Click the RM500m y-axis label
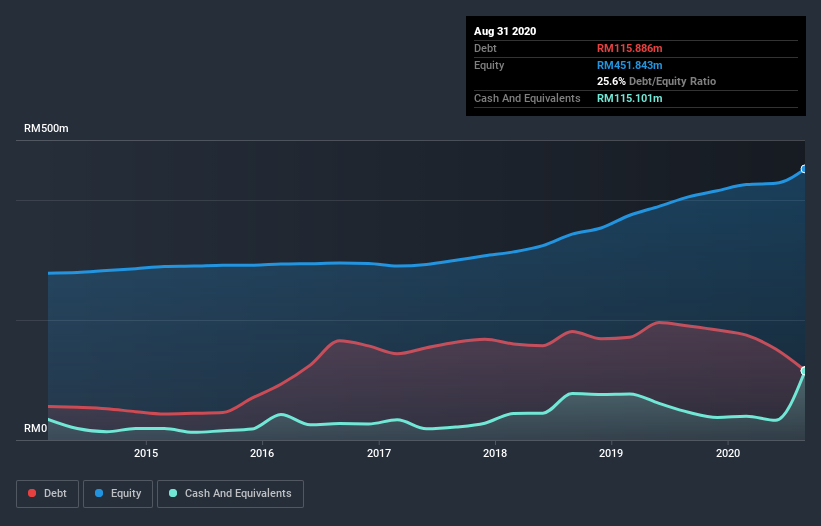 [x=46, y=128]
